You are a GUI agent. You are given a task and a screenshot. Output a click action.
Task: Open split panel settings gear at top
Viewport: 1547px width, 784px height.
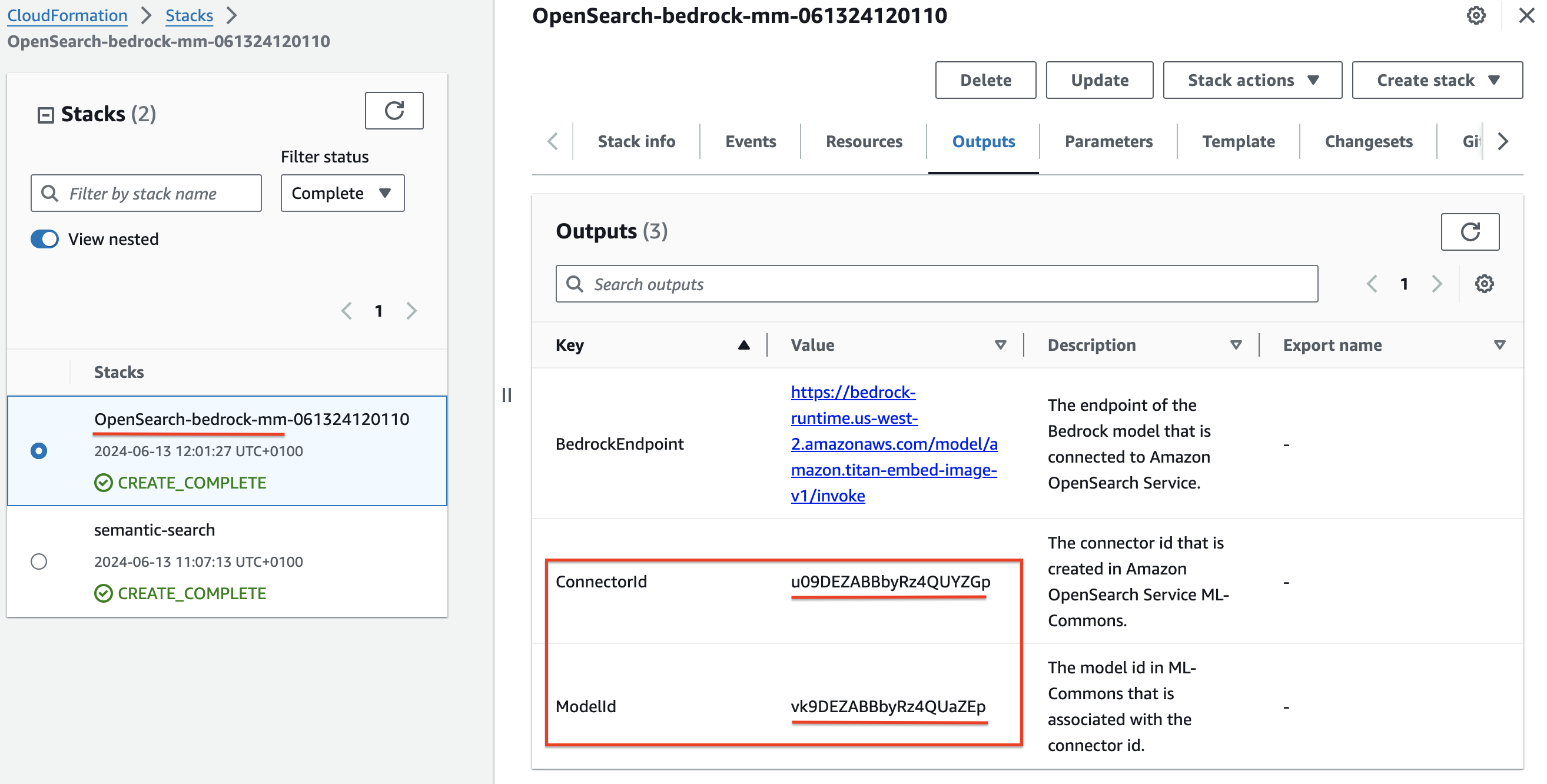[1476, 16]
